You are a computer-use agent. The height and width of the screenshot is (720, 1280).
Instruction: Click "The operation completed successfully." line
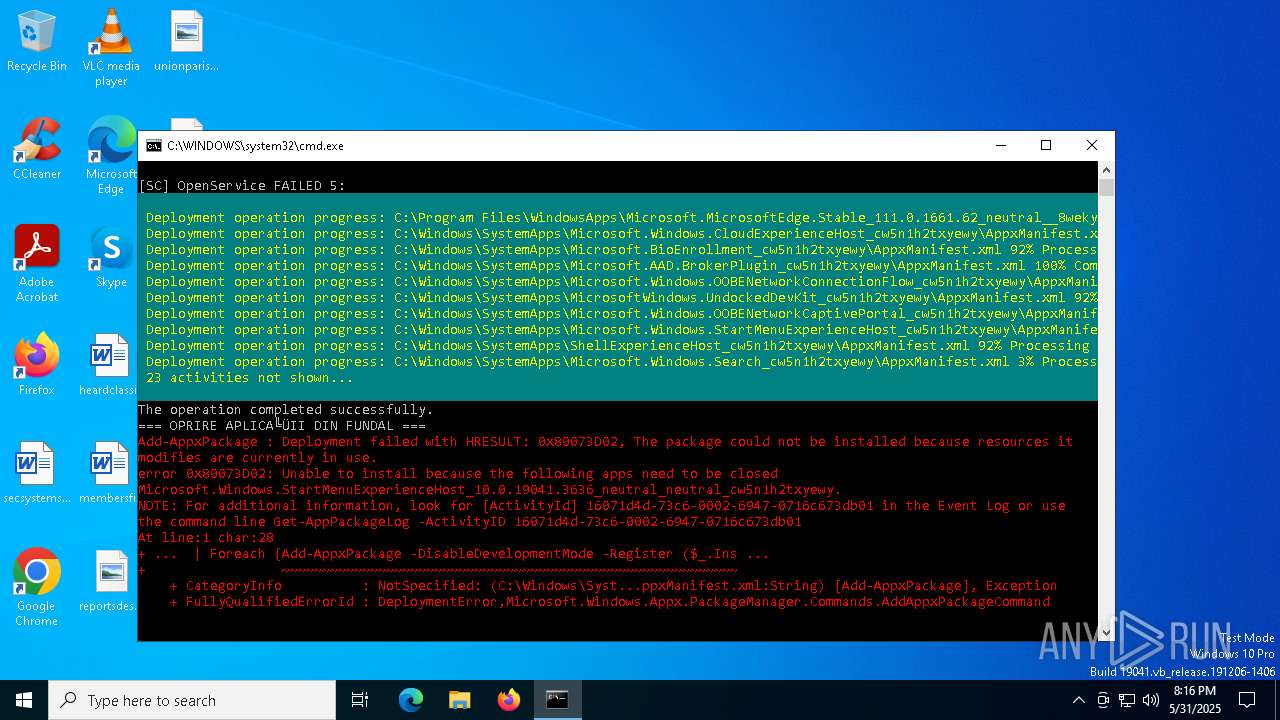pos(286,410)
